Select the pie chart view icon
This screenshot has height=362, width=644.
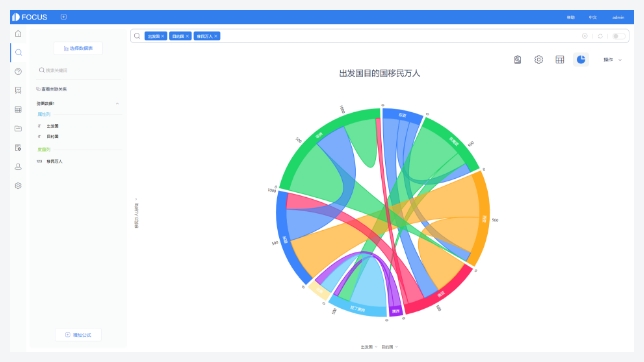581,60
